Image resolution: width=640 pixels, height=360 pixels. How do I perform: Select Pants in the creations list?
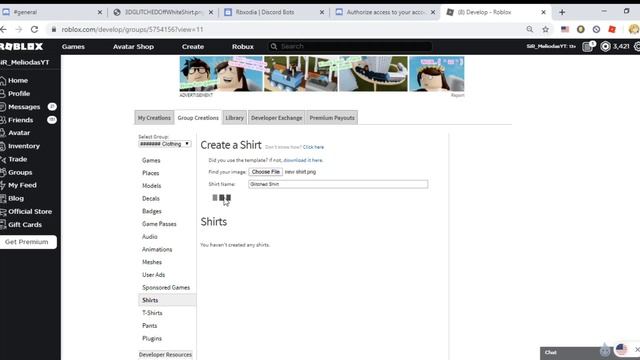[x=149, y=326]
